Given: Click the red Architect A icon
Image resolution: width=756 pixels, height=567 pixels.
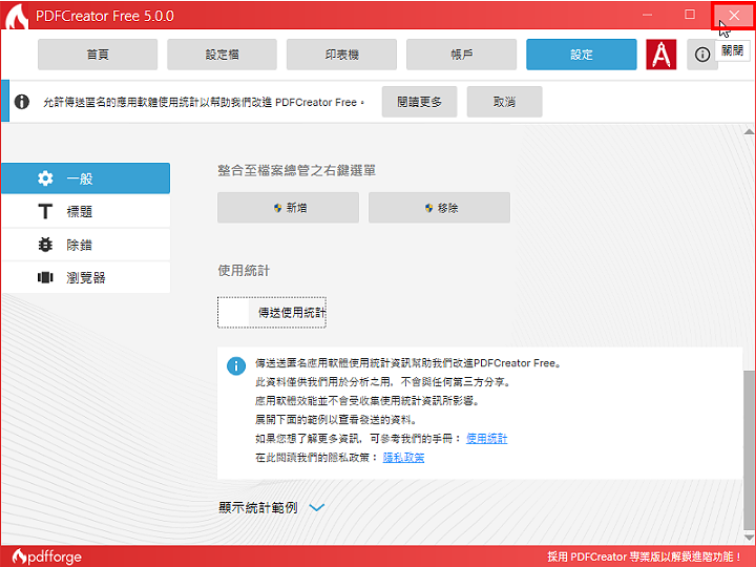Looking at the screenshot, I should (661, 54).
